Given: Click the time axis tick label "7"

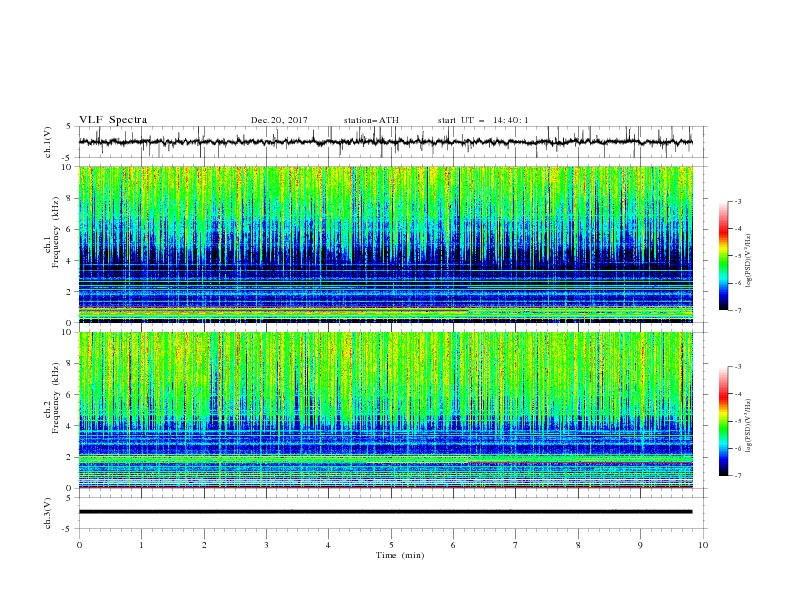Looking at the screenshot, I should (516, 545).
